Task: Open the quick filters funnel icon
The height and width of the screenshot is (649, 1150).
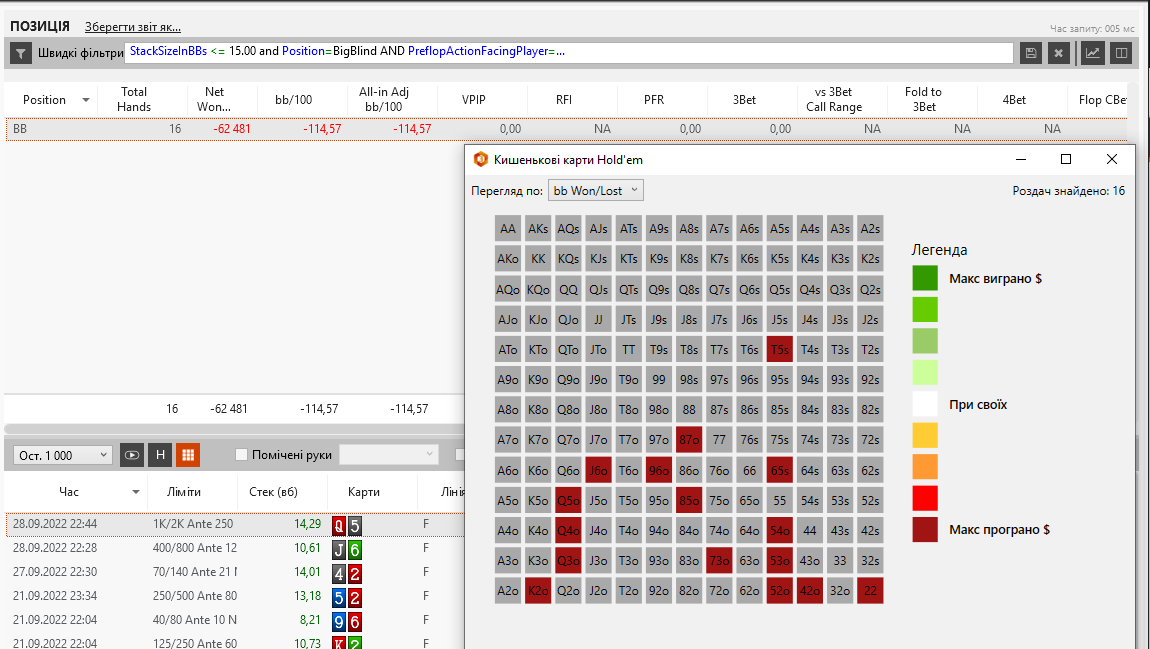Action: 21,53
